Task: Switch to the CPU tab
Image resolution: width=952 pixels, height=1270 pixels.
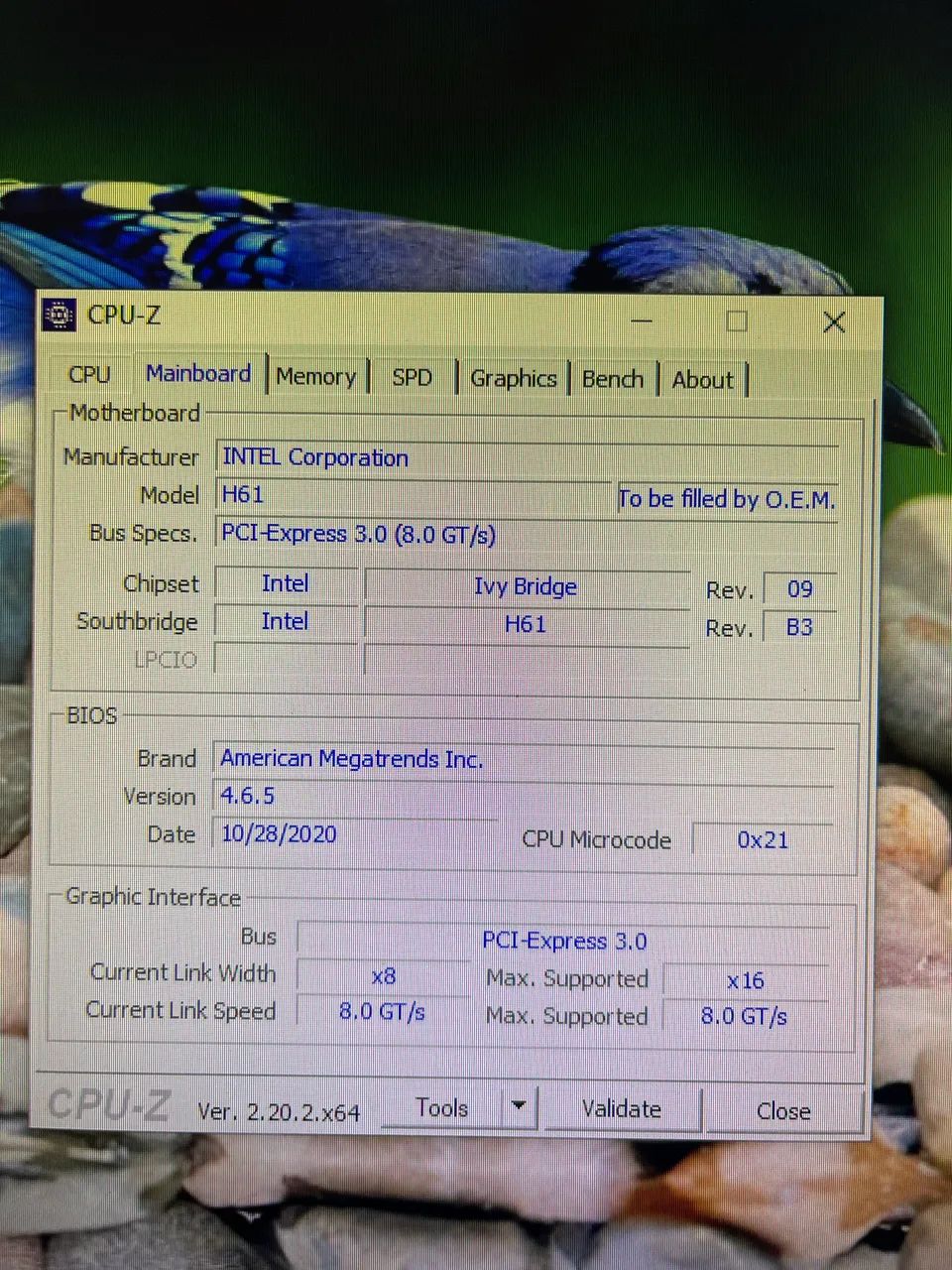Action: pyautogui.click(x=88, y=375)
